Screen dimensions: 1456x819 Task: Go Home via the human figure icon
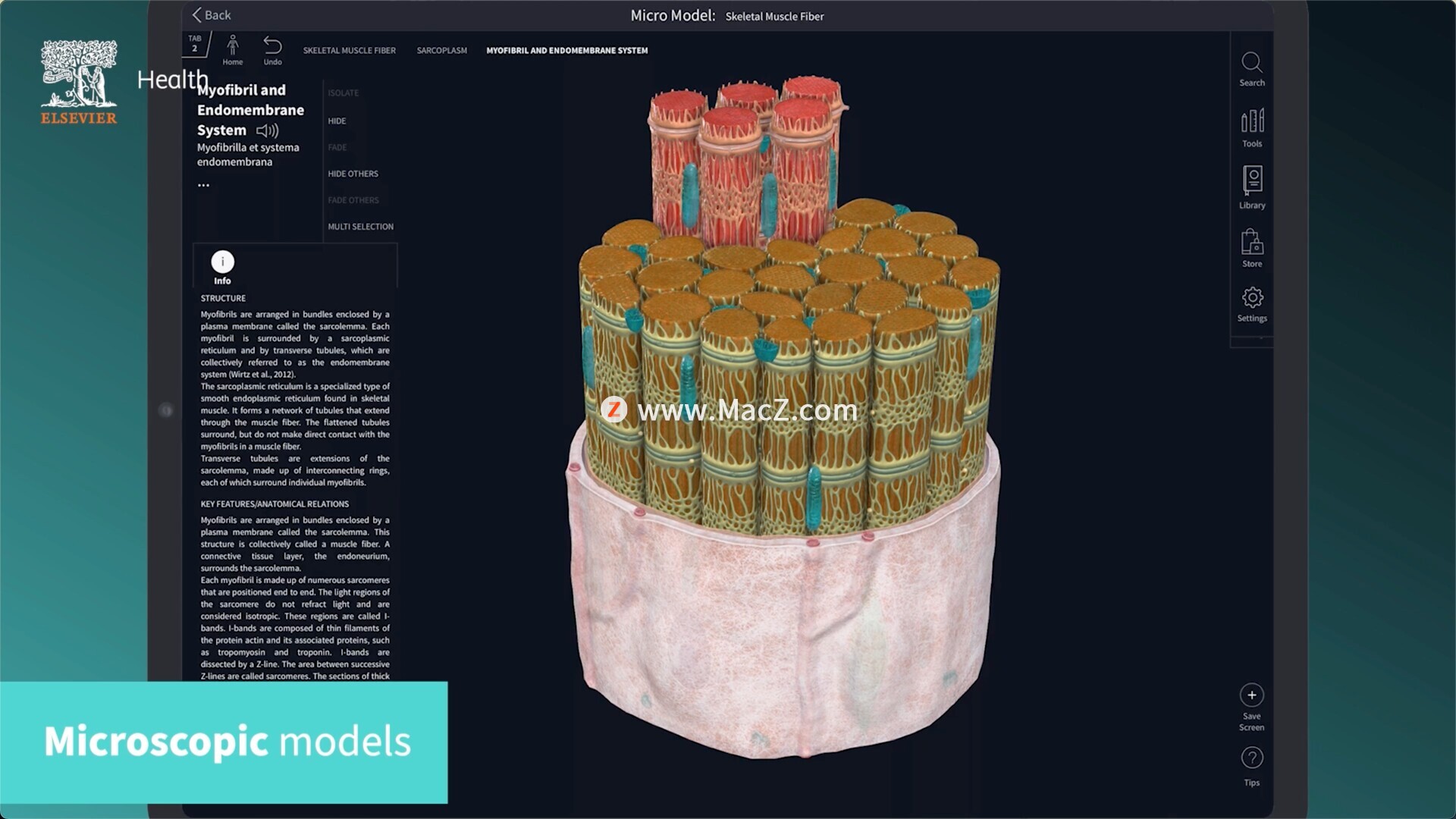tap(233, 45)
